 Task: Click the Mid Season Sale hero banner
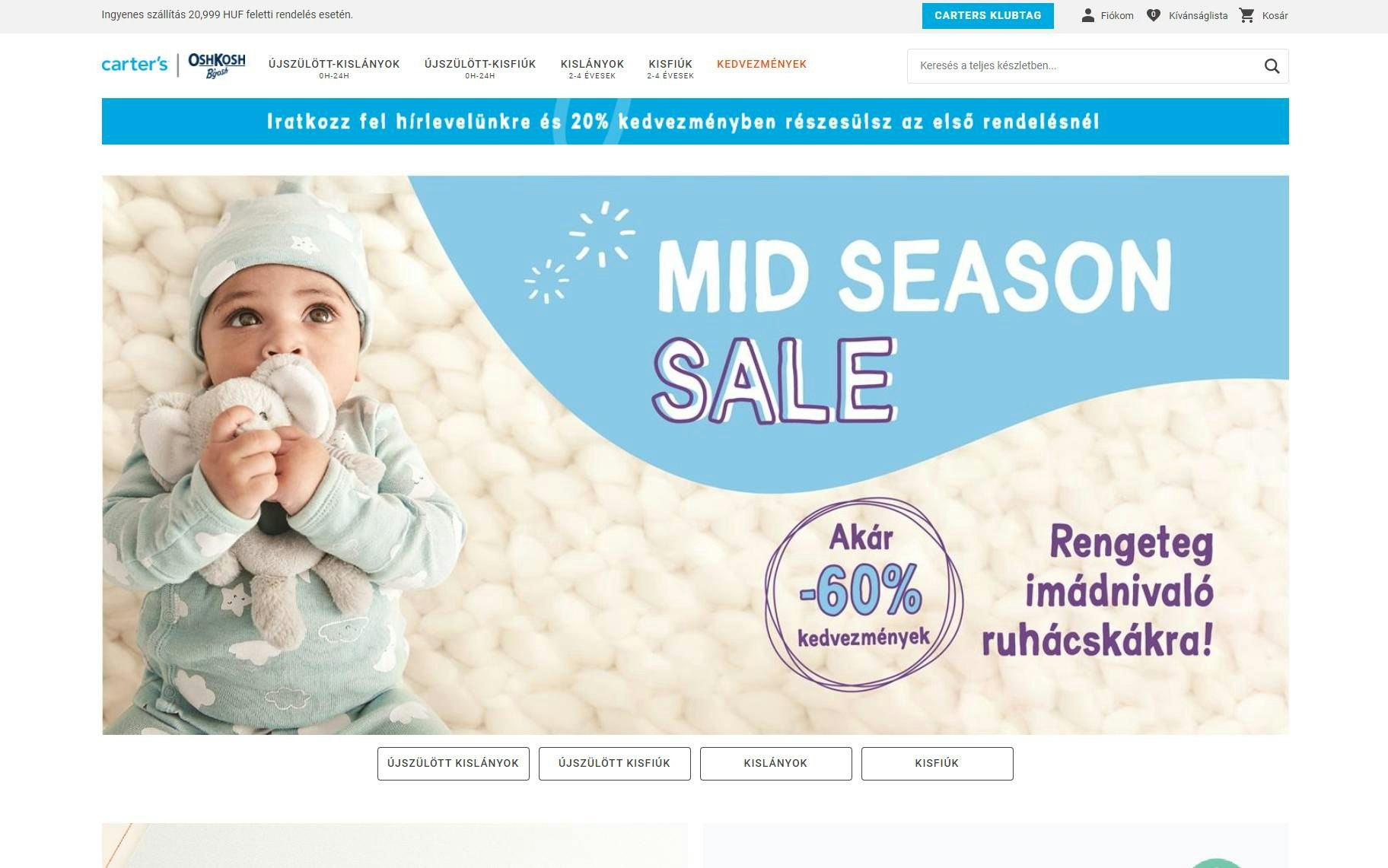click(x=696, y=455)
